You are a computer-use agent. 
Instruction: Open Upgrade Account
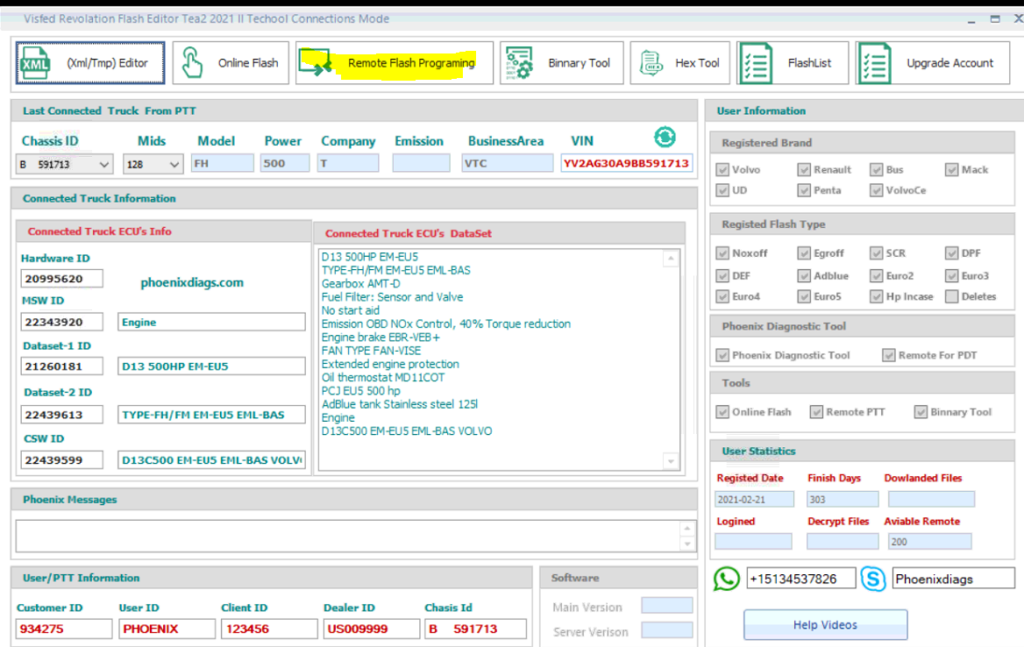coord(933,63)
